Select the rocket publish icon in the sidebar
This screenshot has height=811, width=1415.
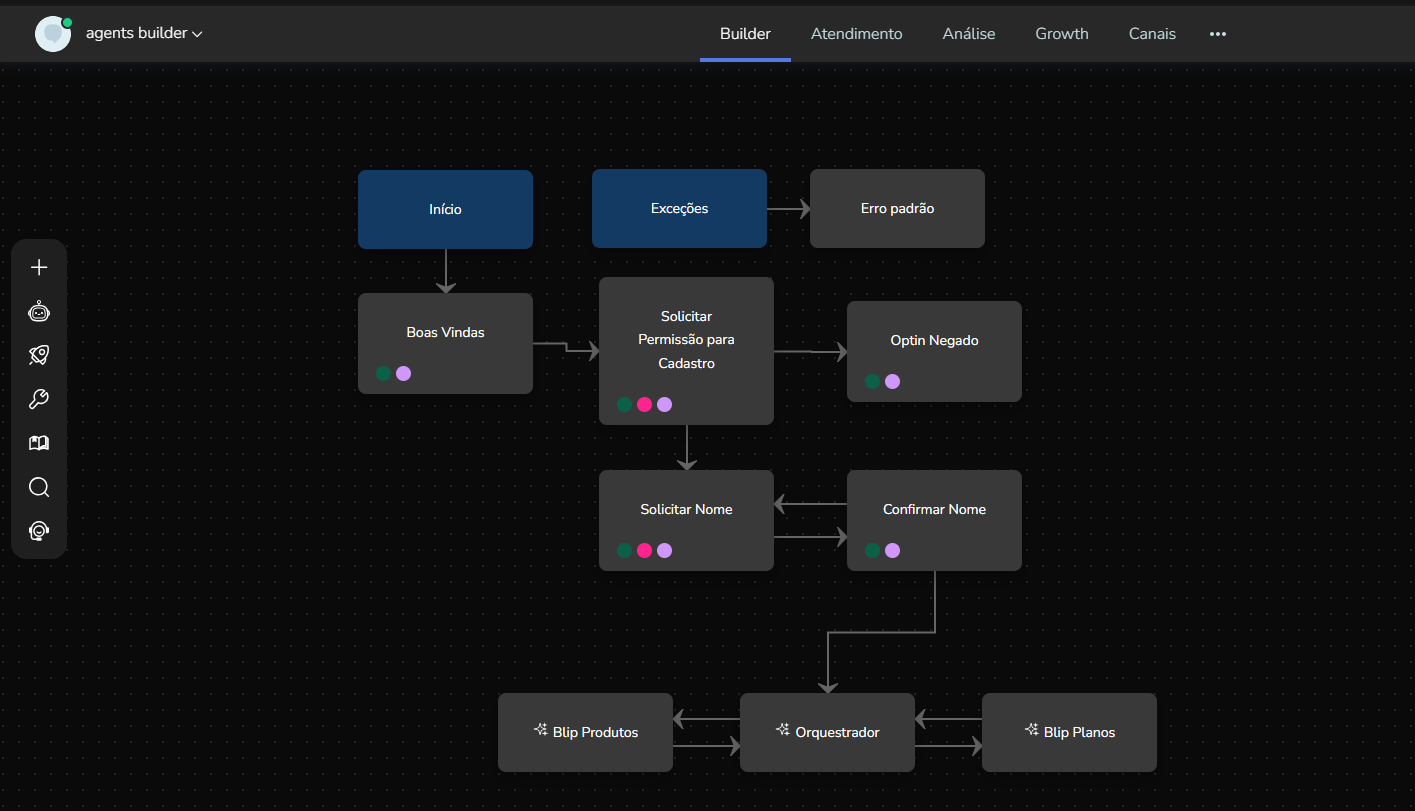coord(39,354)
